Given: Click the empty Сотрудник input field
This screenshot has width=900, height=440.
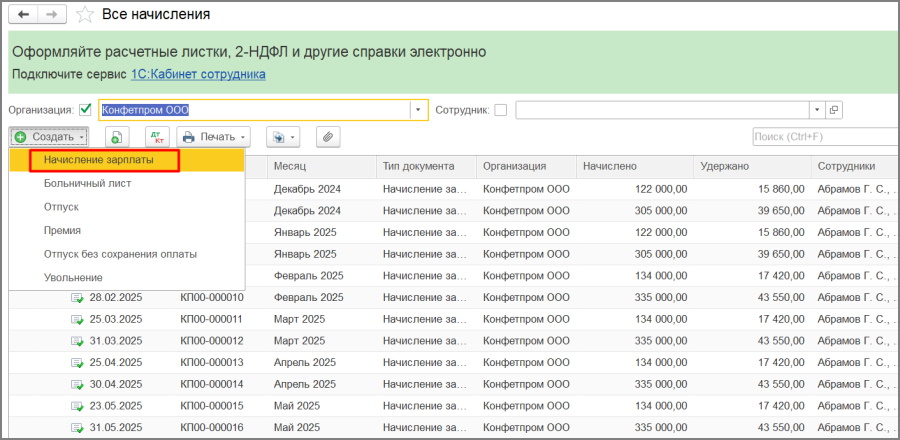Looking at the screenshot, I should [662, 110].
